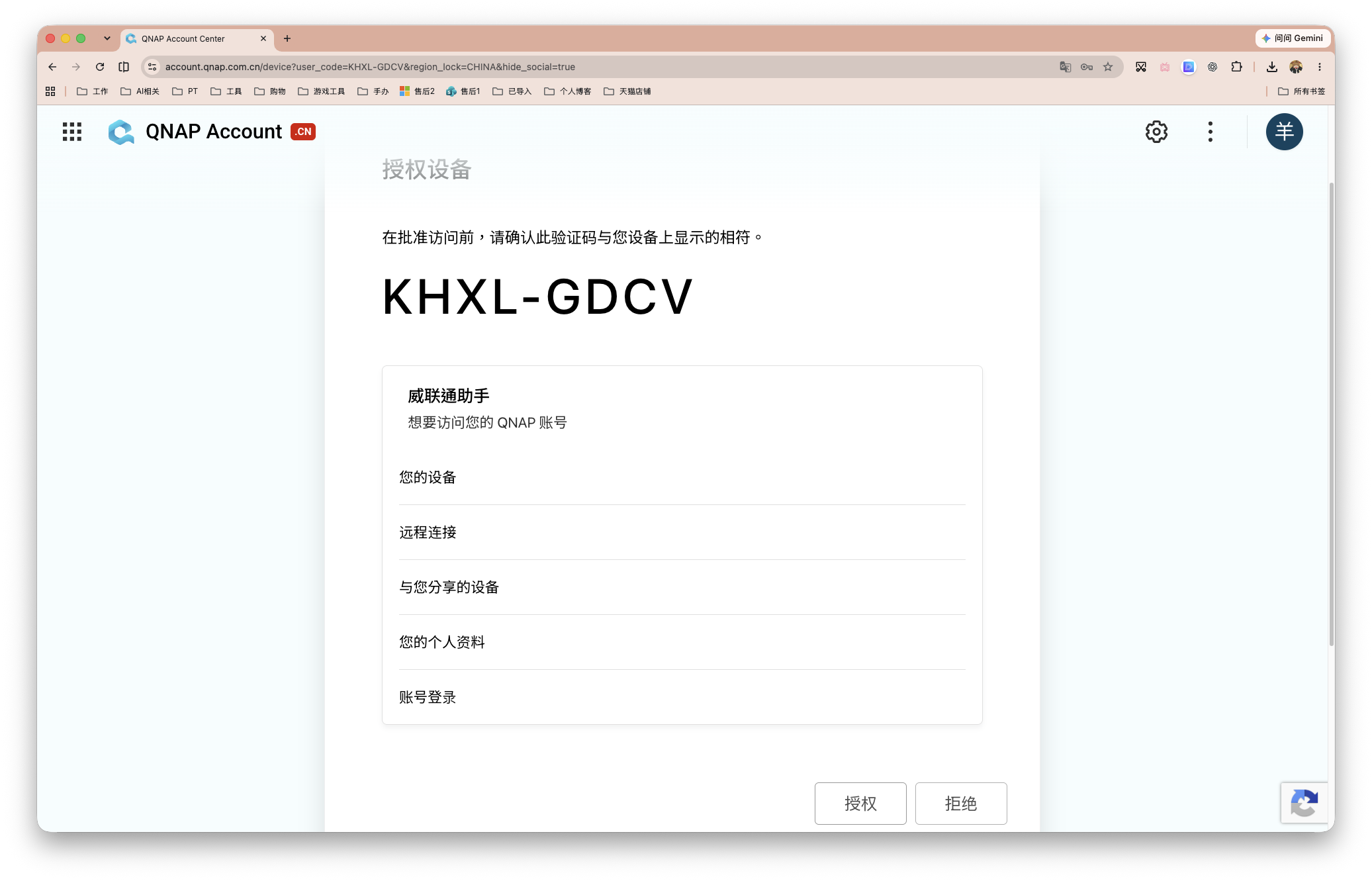Image resolution: width=1372 pixels, height=881 pixels.
Task: Open the 购物 bookmark folder
Action: tap(269, 91)
